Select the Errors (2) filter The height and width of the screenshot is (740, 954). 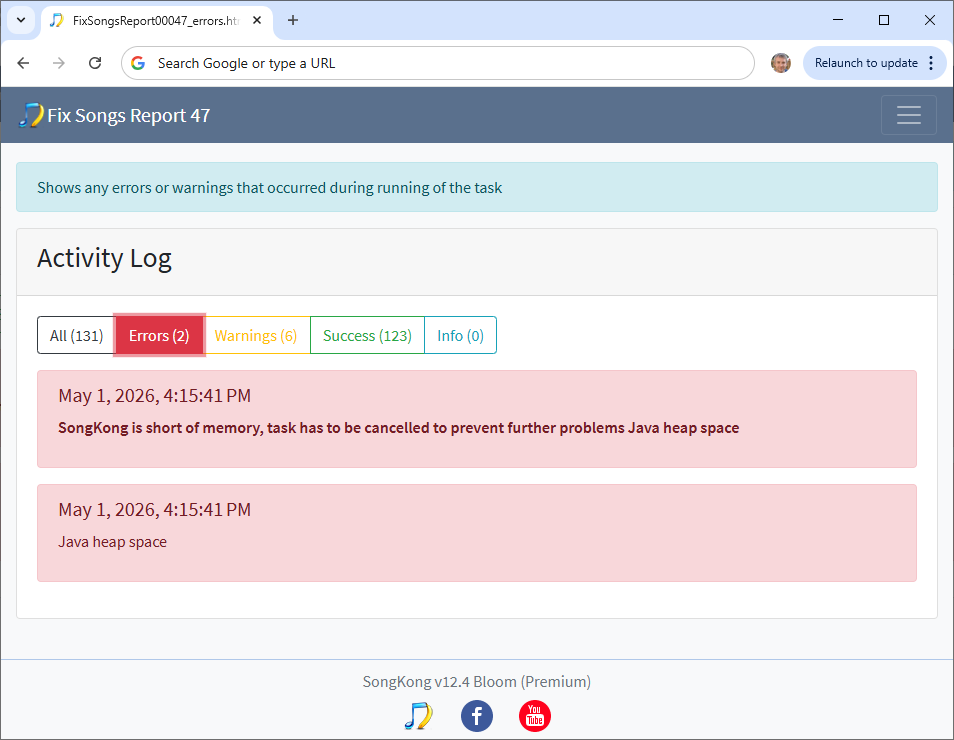(x=159, y=335)
